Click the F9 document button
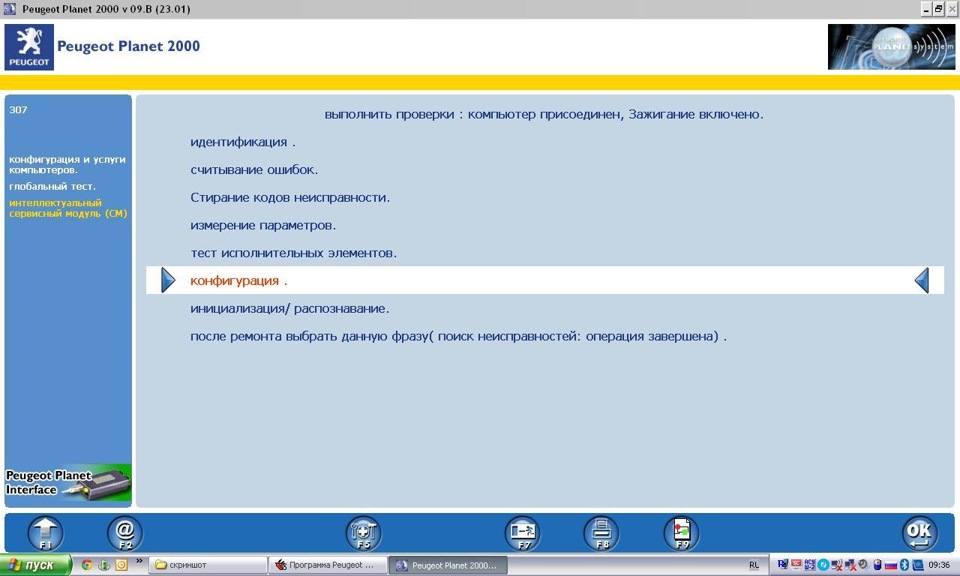 [x=681, y=533]
